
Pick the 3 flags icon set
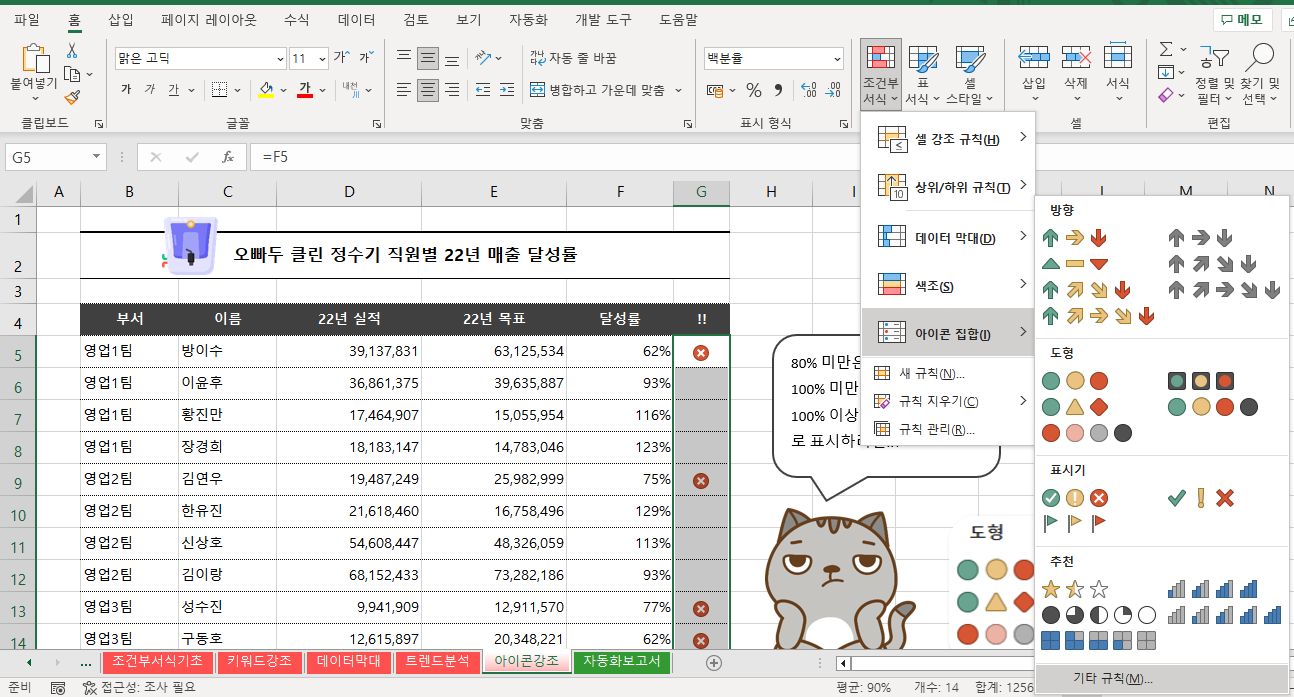pyautogui.click(x=1075, y=521)
